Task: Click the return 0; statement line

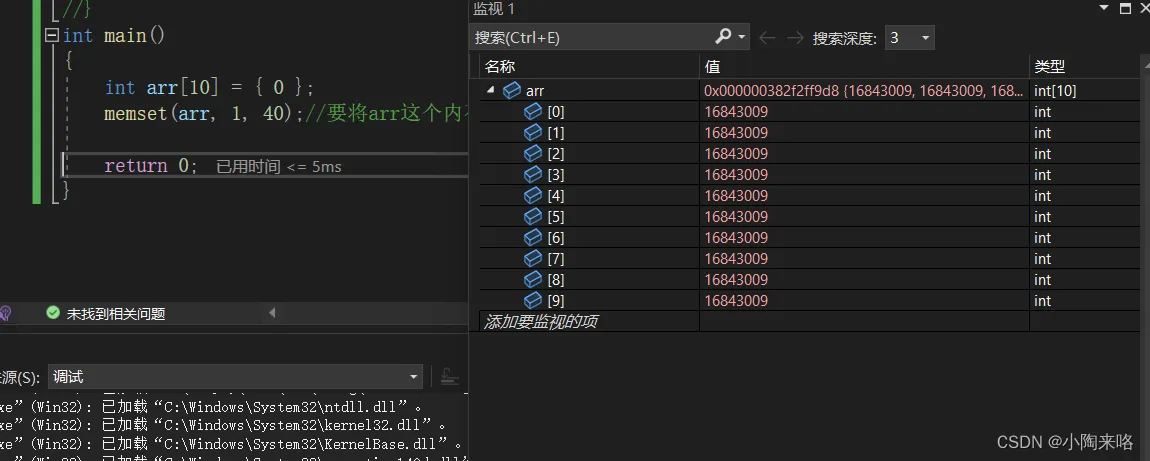Action: point(150,166)
